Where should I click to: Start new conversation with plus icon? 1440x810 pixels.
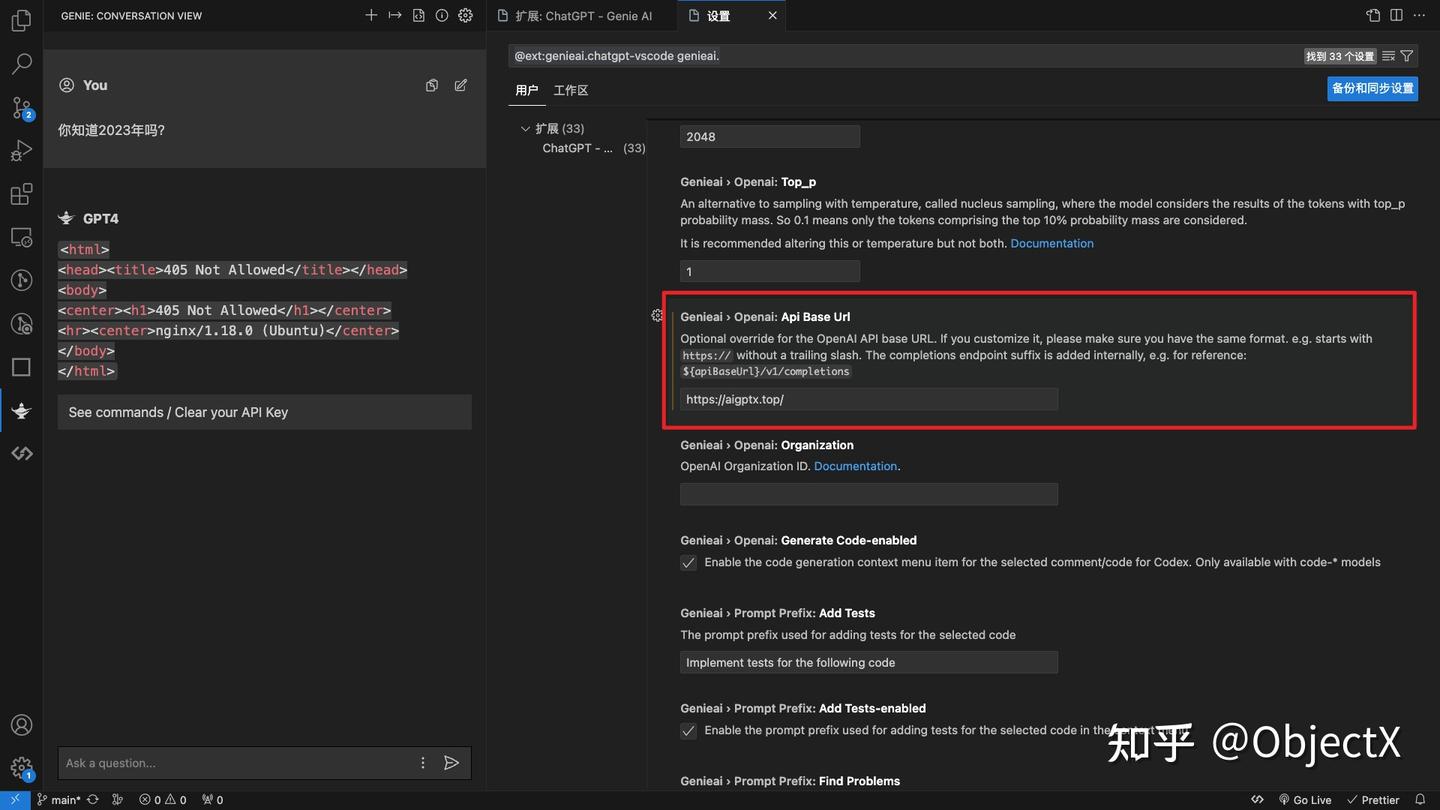pos(371,15)
